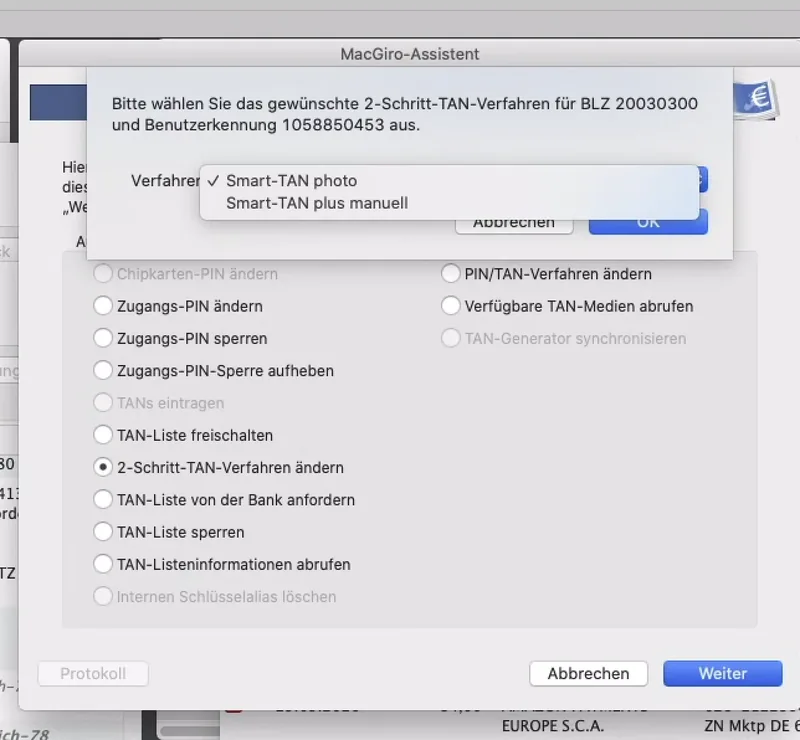
Task: Click the blue OK button in the sheet
Action: (x=648, y=227)
